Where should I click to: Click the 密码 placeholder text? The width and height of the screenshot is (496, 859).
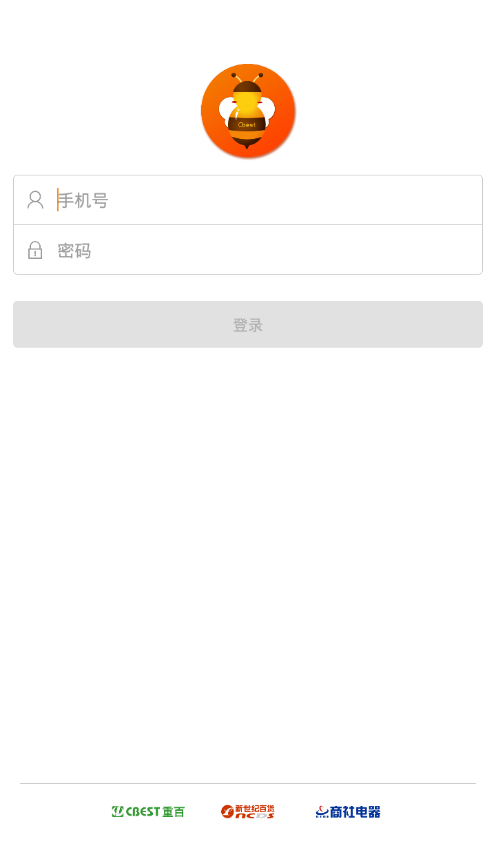74,251
